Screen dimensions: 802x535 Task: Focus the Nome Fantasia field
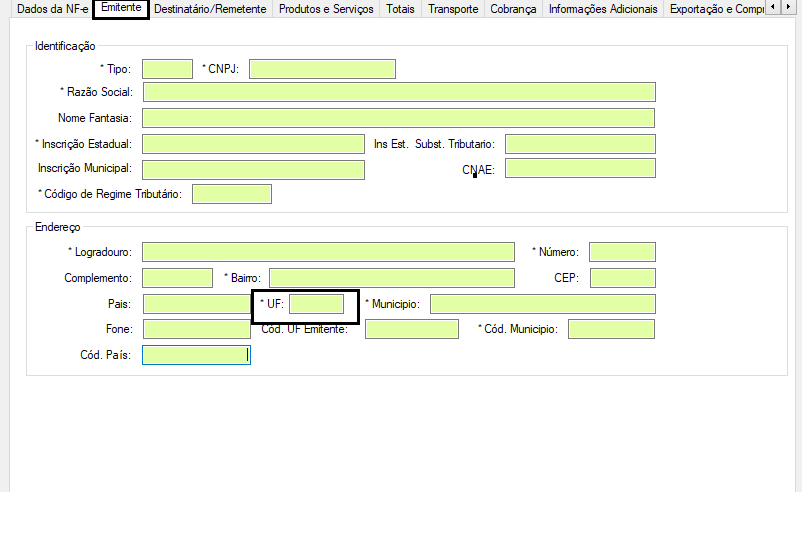pos(398,118)
